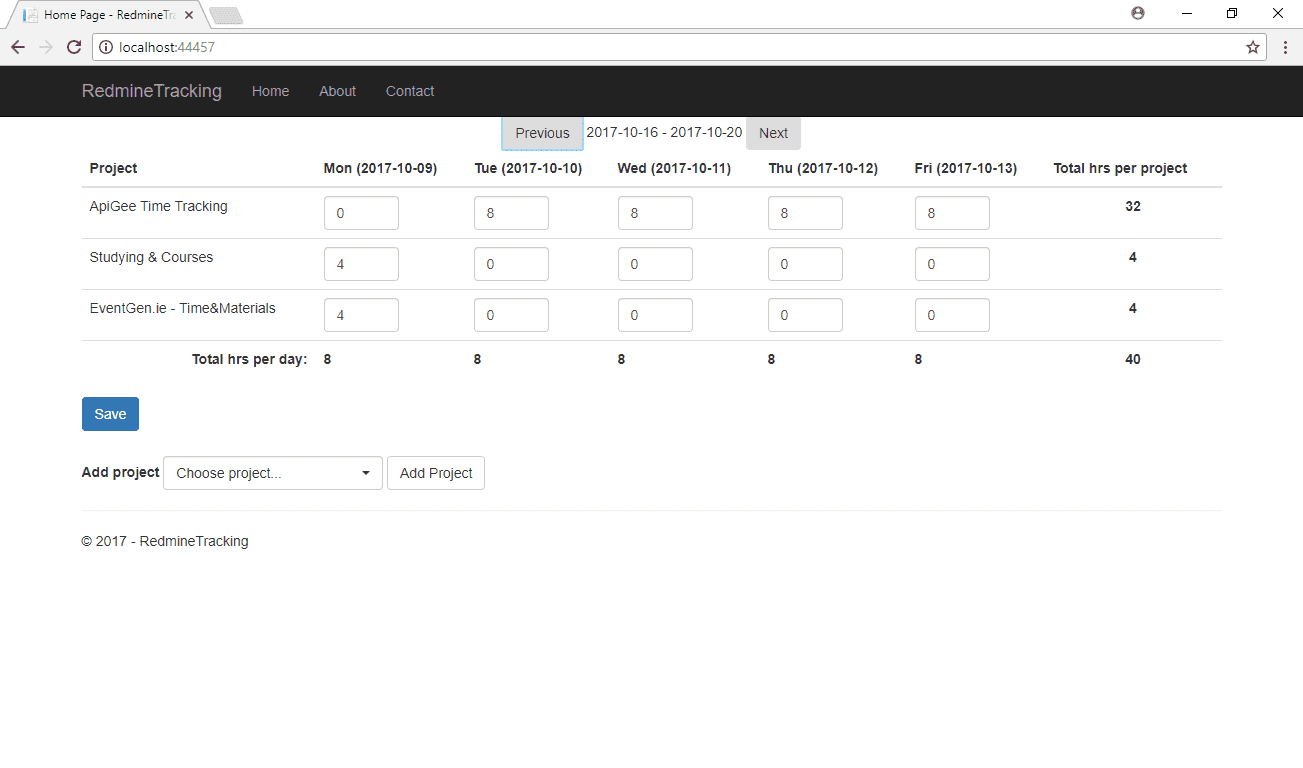Click Tue (2017-10-10) column header
Viewport: 1303px width, 768px height.
coord(528,168)
